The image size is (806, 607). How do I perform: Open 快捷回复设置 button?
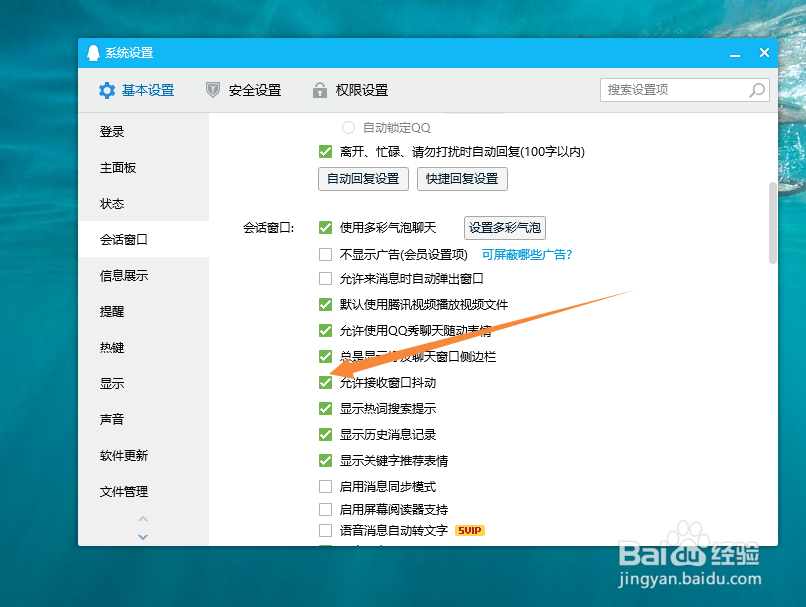(x=462, y=179)
